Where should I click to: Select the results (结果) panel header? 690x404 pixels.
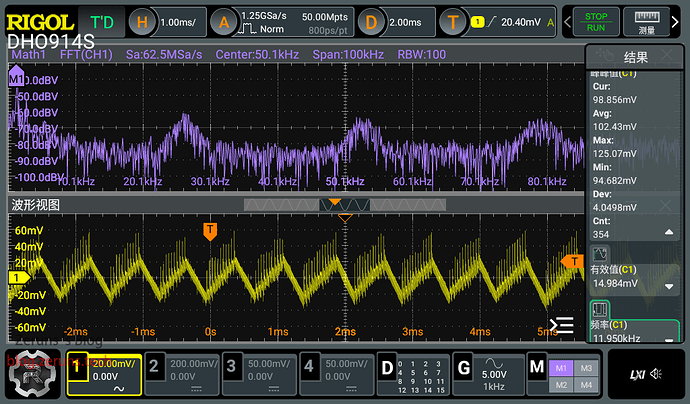coord(636,57)
